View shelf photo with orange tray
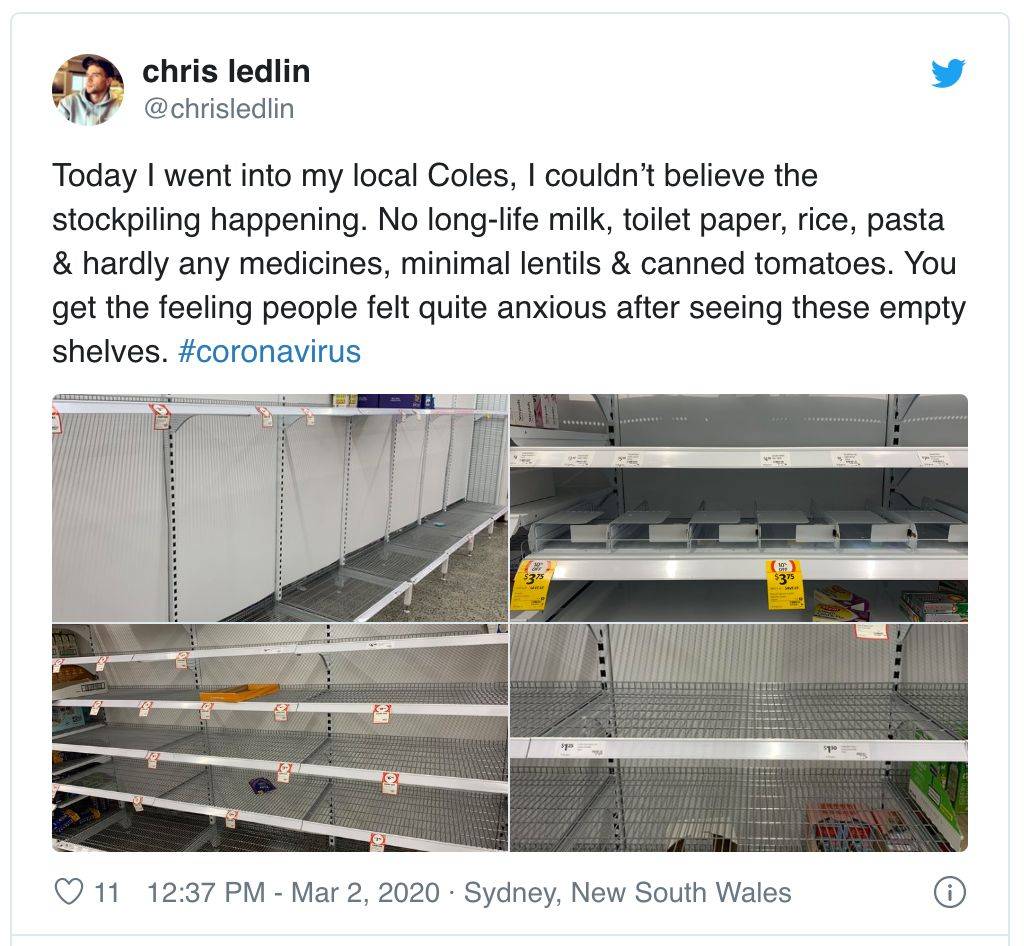The height and width of the screenshot is (946, 1024). coord(280,738)
